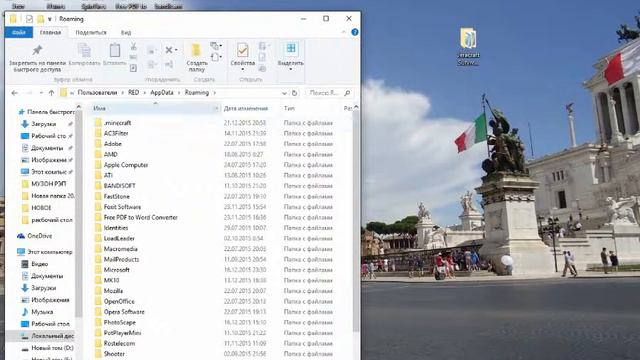The width and height of the screenshot is (640, 360).
Task: Expand Свойства dropdown arrow
Action: tap(242, 69)
